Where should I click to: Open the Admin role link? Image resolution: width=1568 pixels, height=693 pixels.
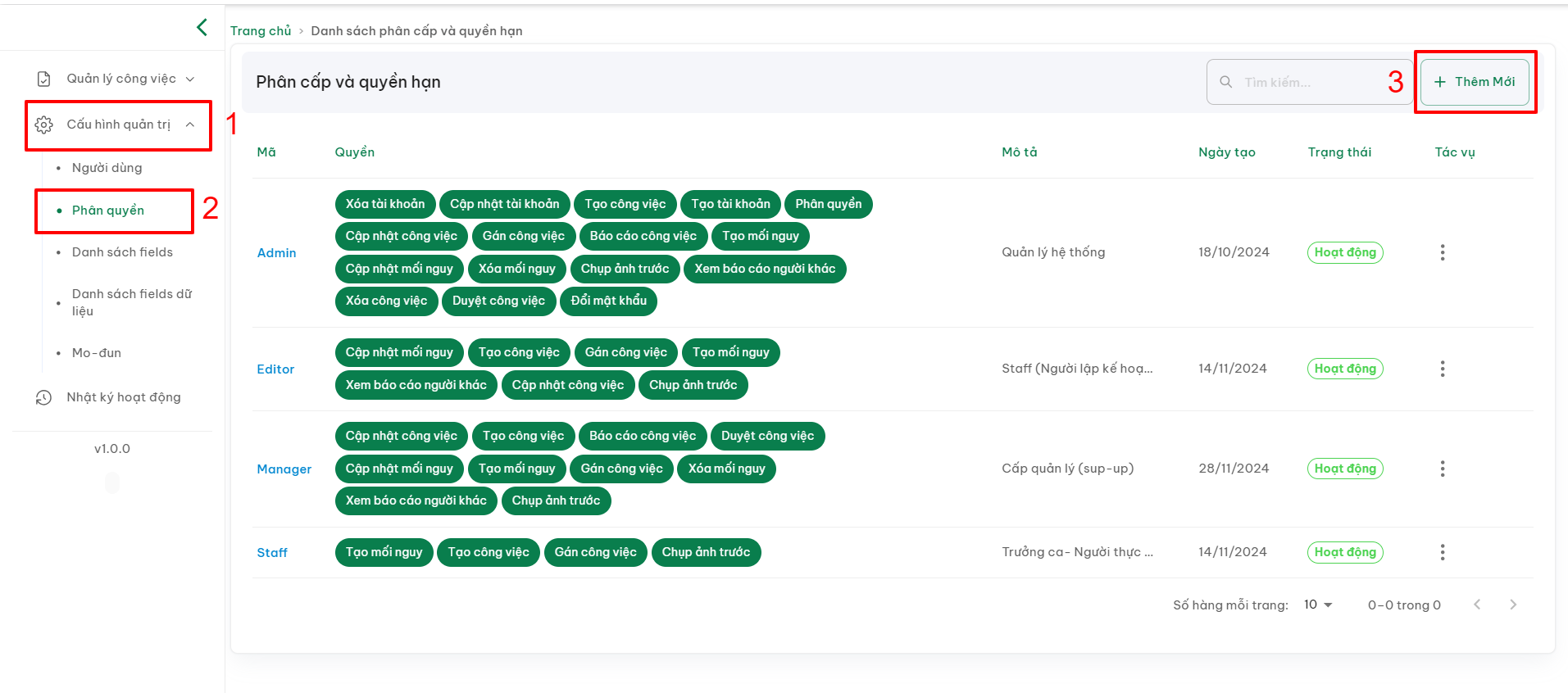pyautogui.click(x=277, y=253)
